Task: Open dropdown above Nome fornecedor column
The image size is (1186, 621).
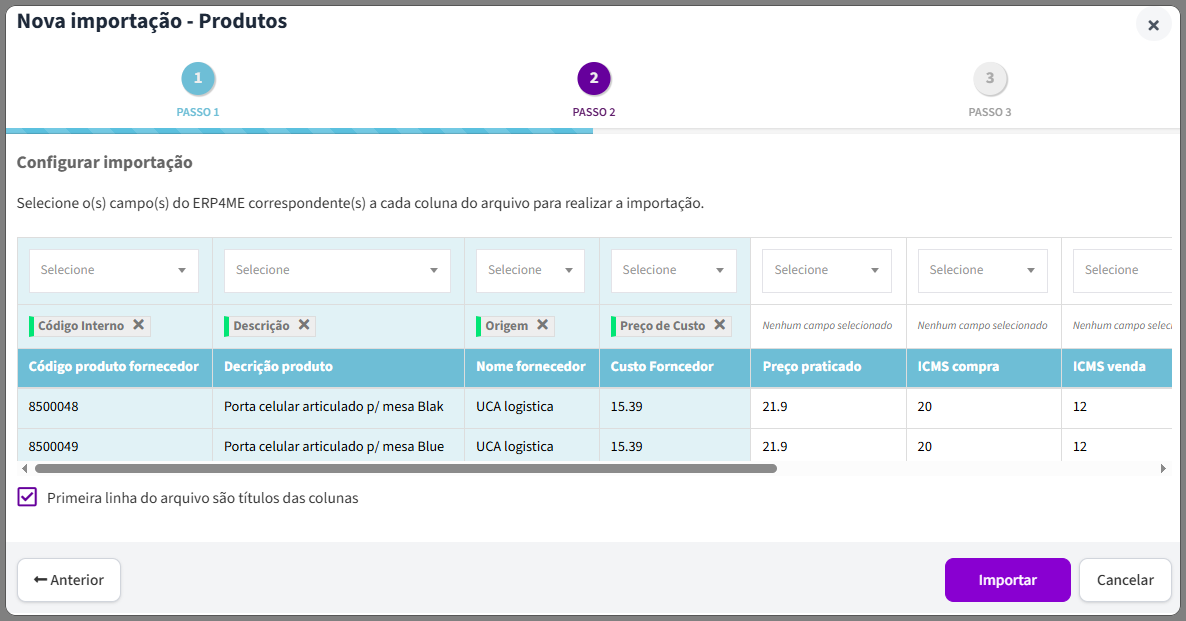Action: click(530, 270)
